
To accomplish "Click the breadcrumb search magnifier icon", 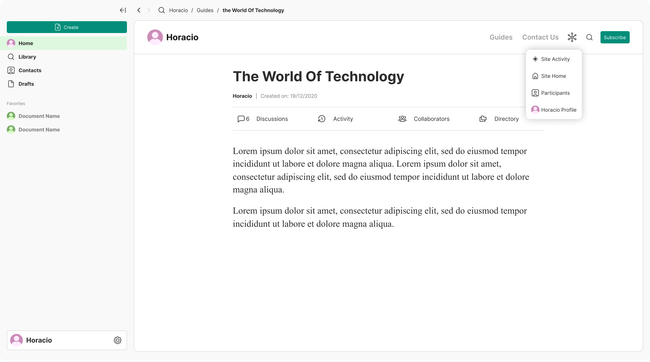I will click(161, 10).
